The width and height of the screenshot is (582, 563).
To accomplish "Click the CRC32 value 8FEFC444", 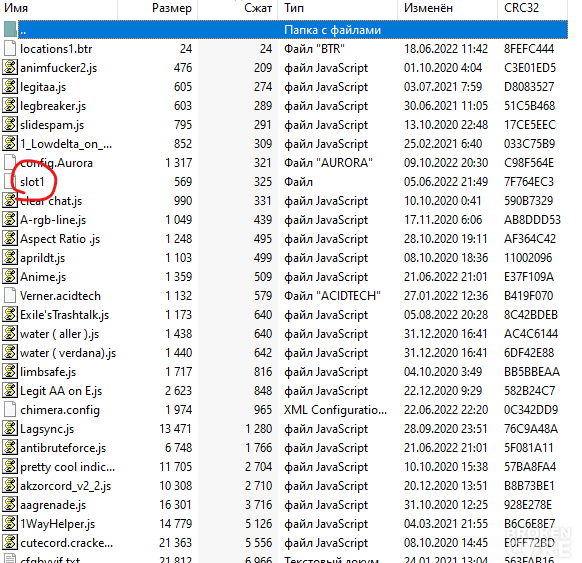I will point(529,49).
